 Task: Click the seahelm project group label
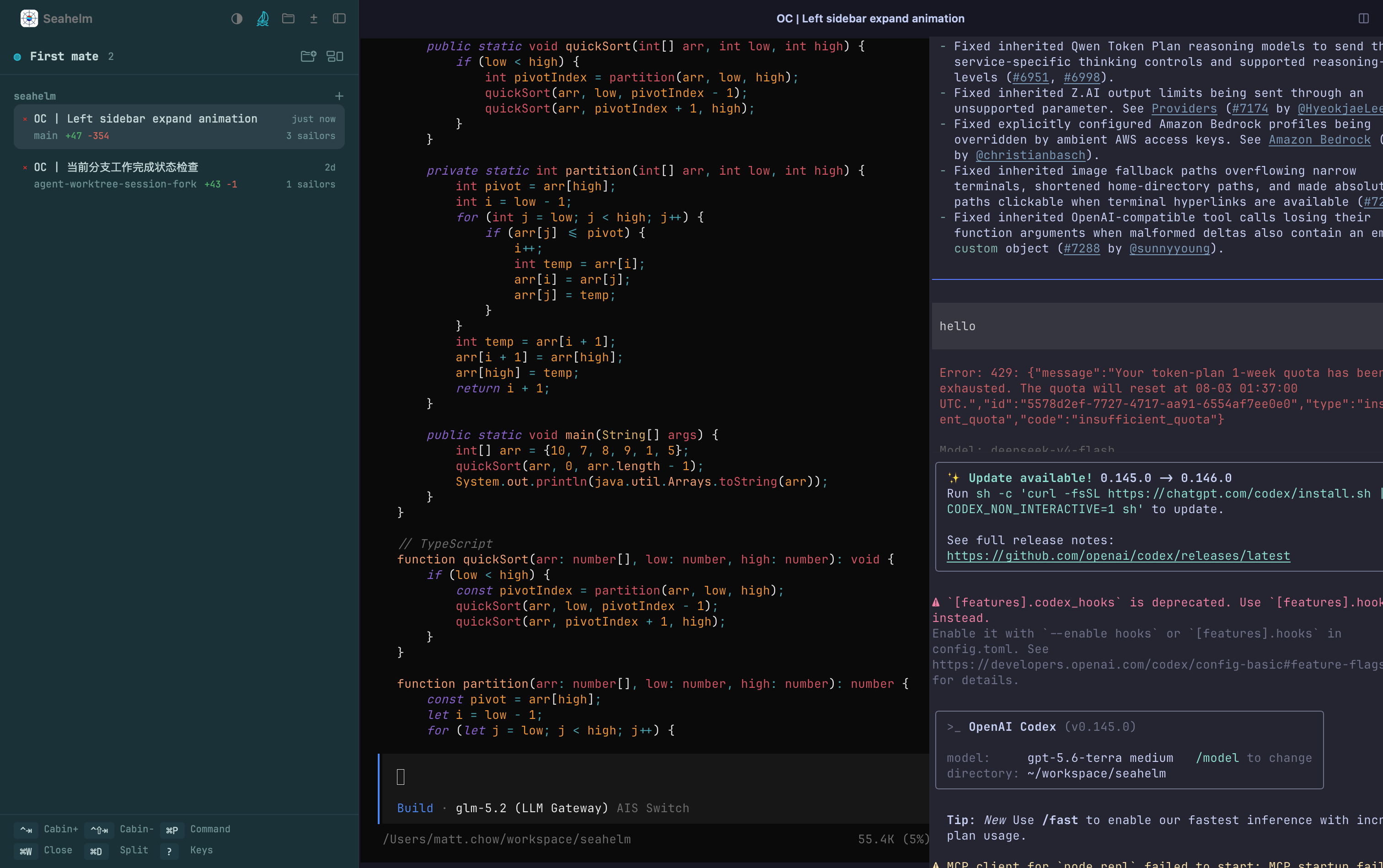coord(34,96)
